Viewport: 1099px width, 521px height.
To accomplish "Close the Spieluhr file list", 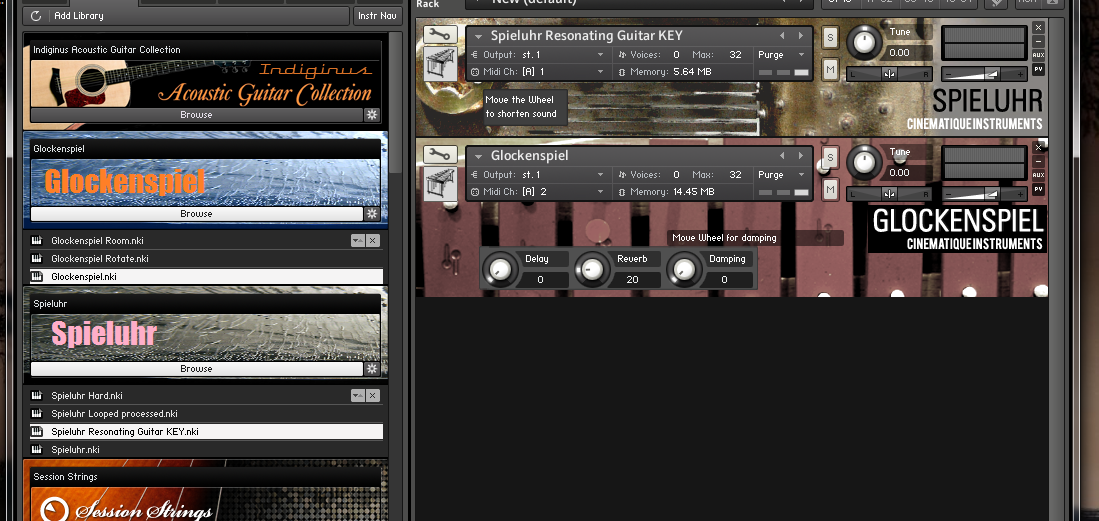I will [x=373, y=395].
